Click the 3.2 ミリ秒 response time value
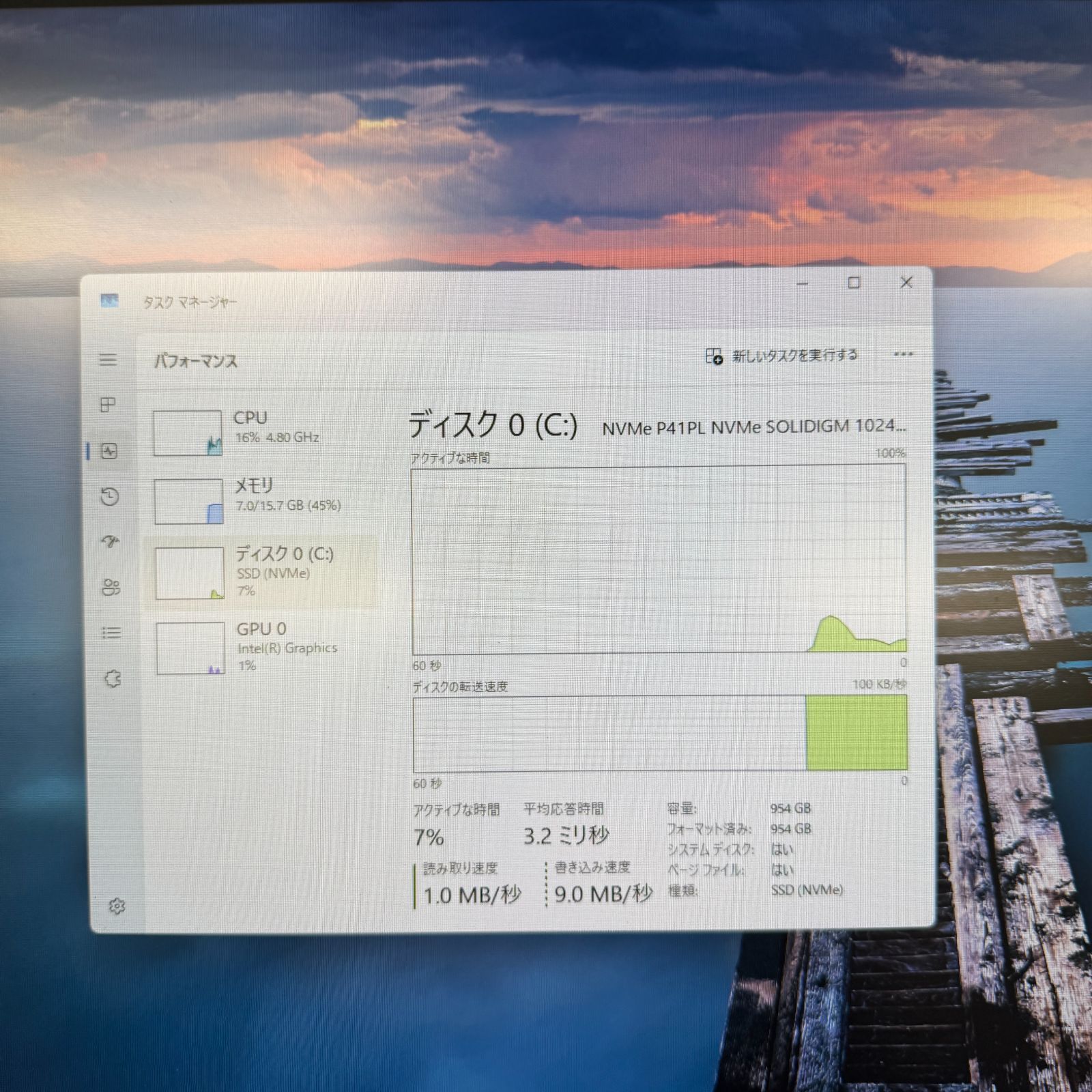Viewport: 1092px width, 1092px height. [566, 835]
